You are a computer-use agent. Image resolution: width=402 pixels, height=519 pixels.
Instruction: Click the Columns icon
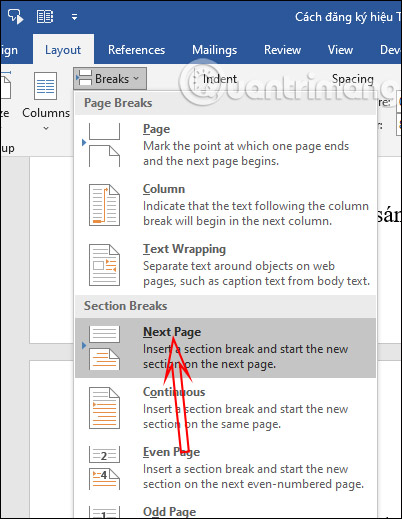[45, 86]
